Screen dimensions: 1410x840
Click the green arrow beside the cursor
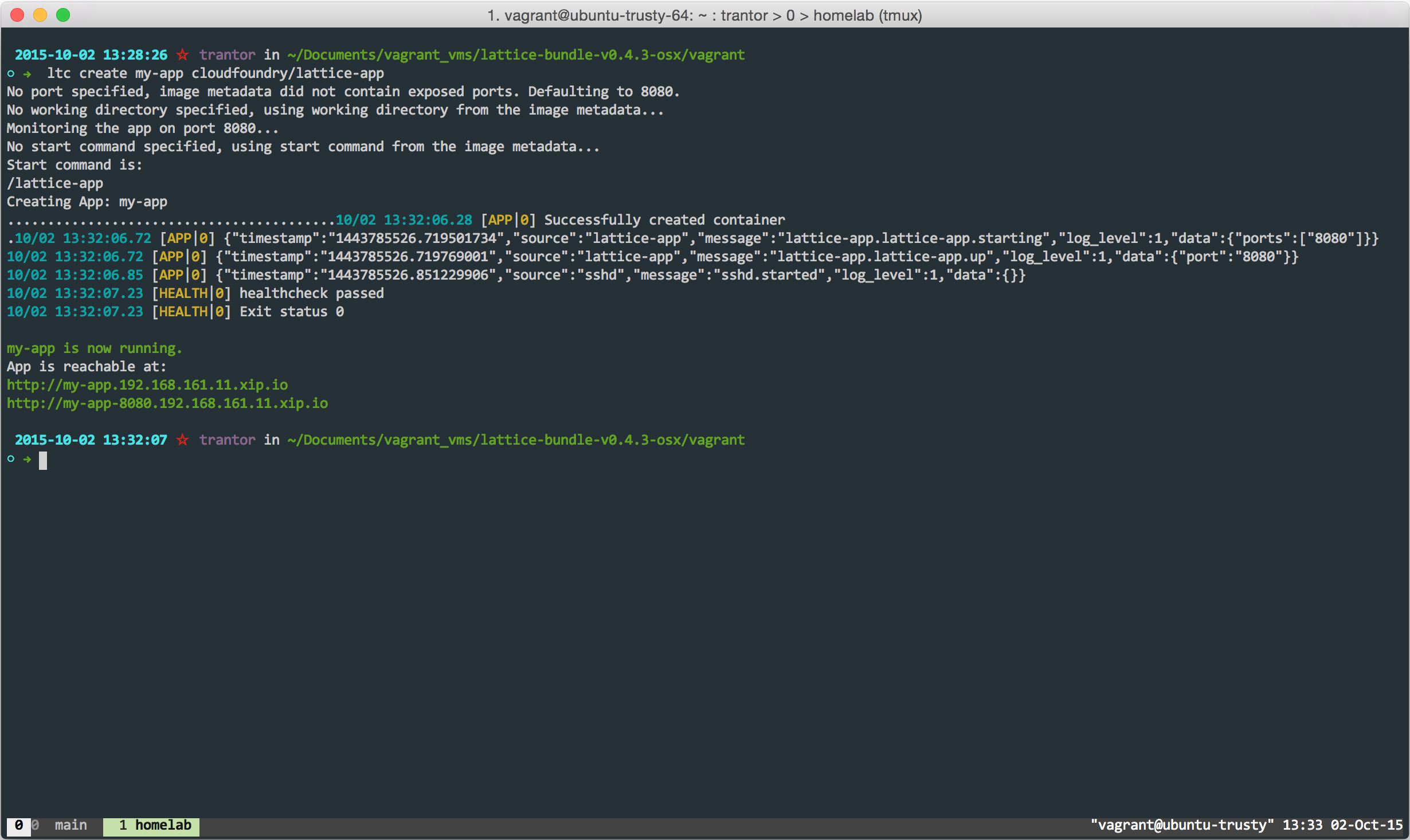point(28,460)
